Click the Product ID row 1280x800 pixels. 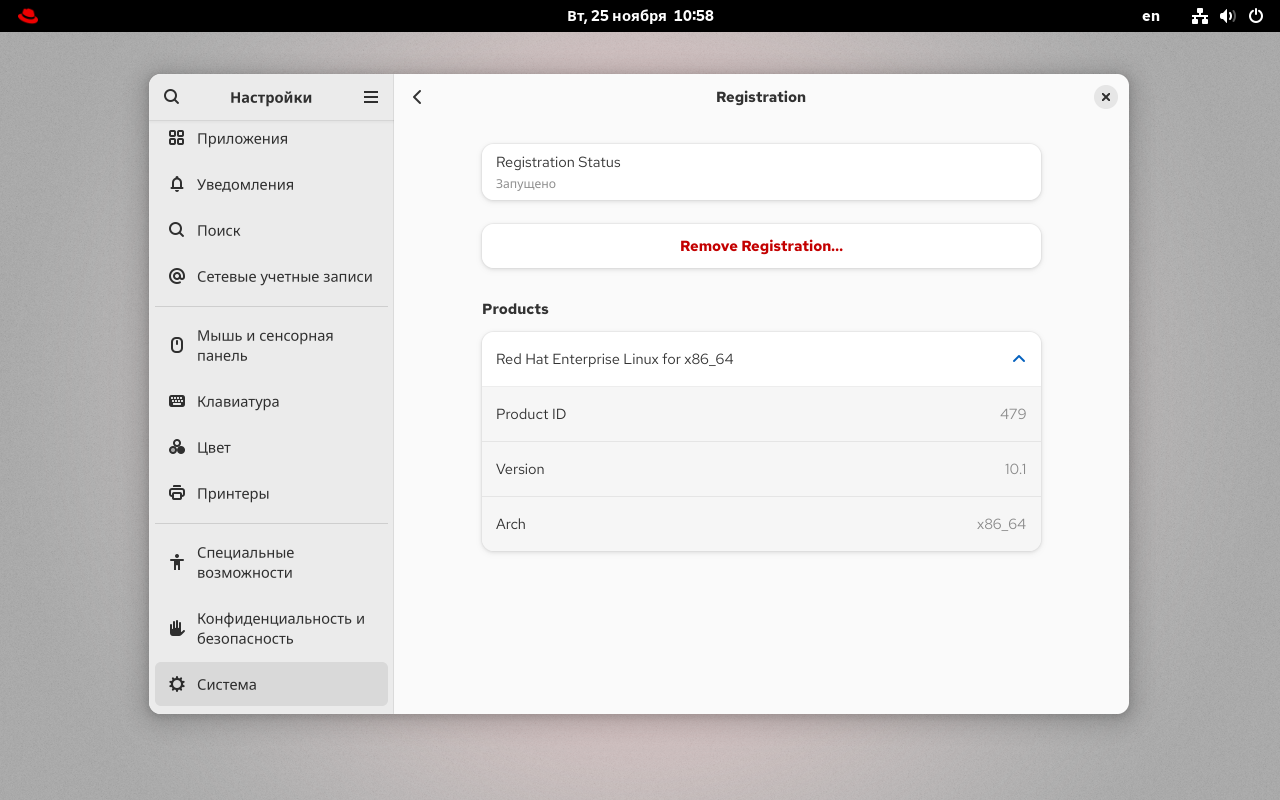point(761,414)
